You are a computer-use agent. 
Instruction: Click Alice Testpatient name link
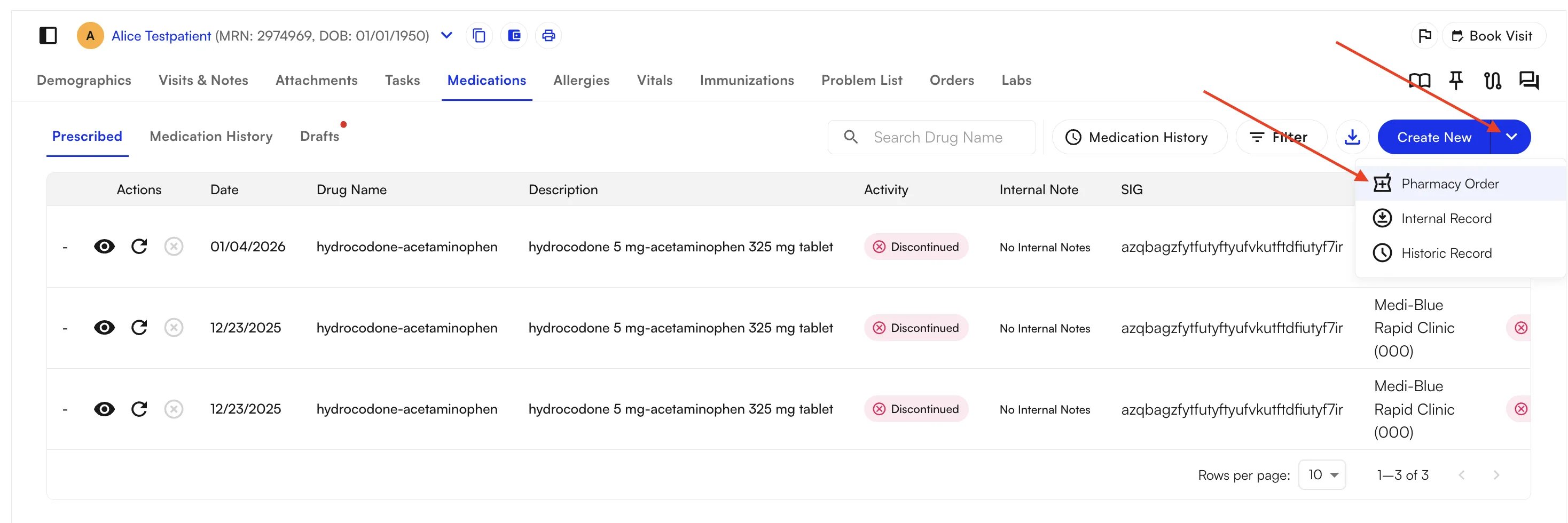[161, 36]
